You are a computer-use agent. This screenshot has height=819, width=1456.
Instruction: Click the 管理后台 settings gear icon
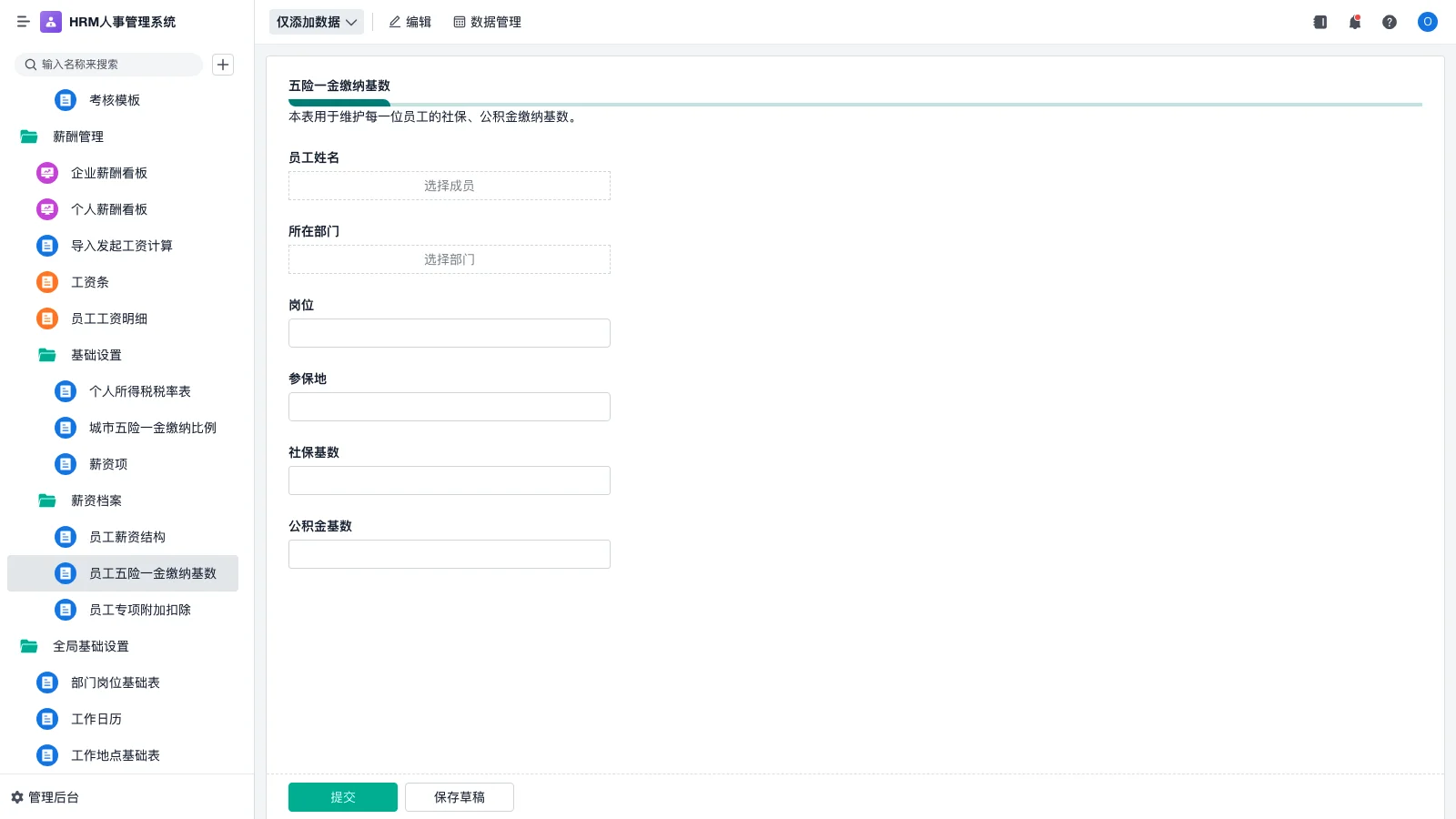pyautogui.click(x=15, y=797)
